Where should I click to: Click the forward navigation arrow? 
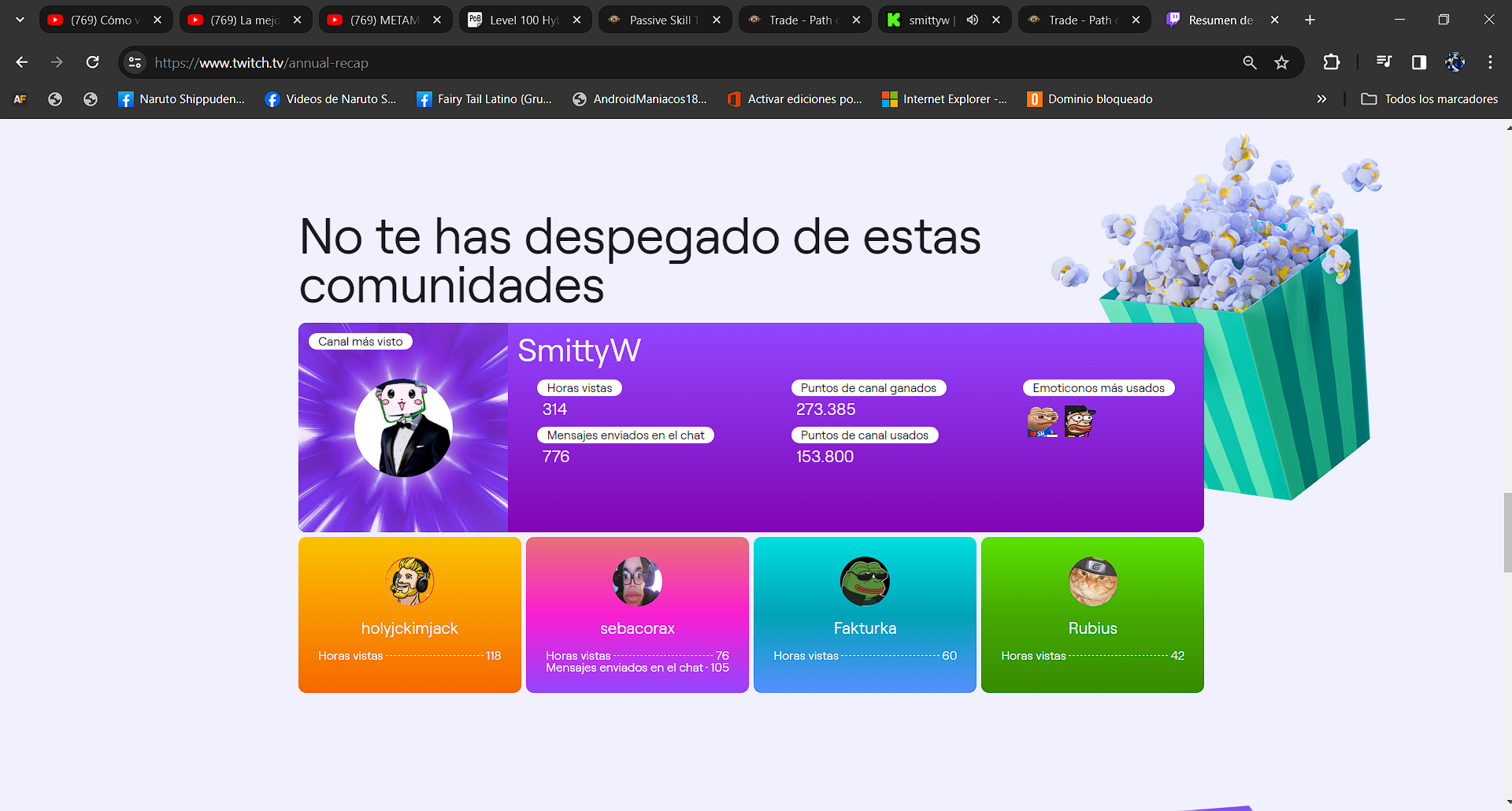57,62
